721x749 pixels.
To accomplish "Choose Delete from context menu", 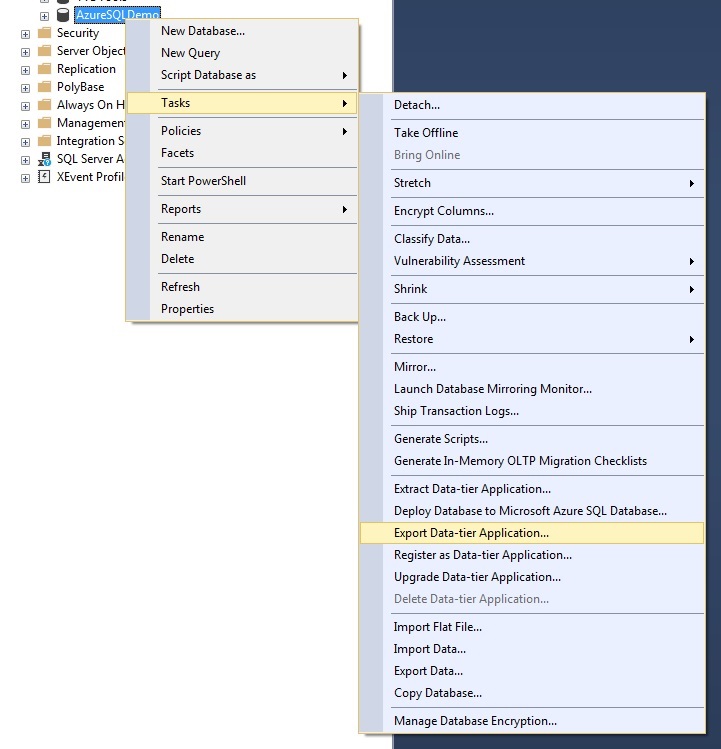I will (242, 259).
